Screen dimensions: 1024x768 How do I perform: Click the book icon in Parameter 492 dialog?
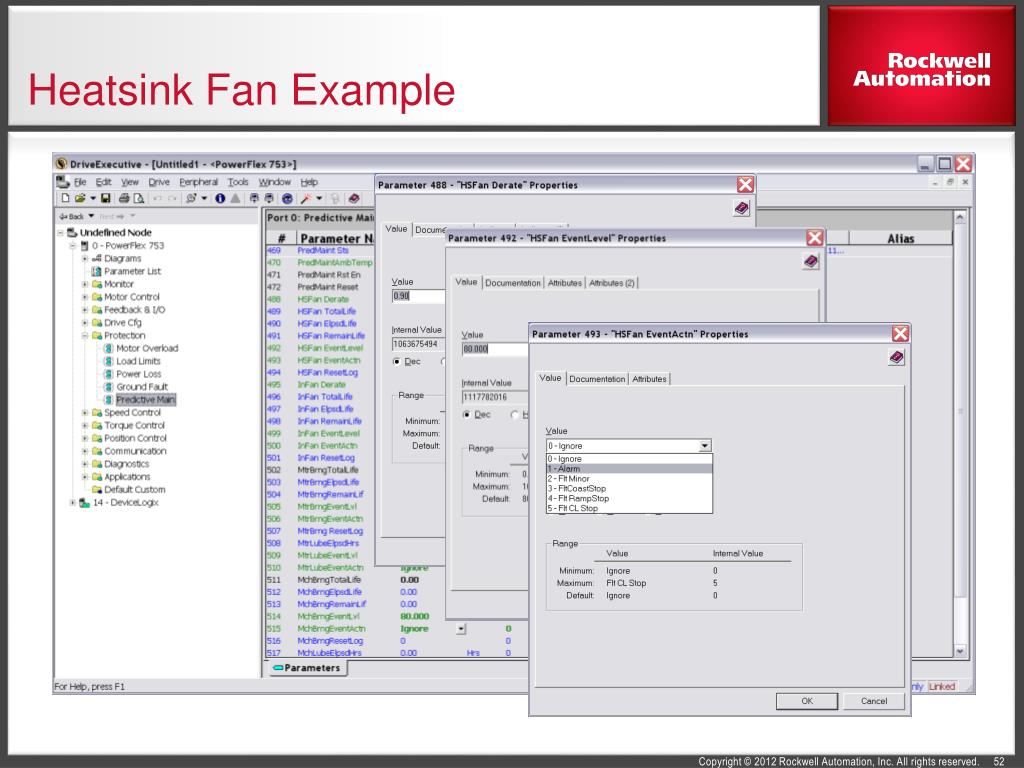click(810, 261)
